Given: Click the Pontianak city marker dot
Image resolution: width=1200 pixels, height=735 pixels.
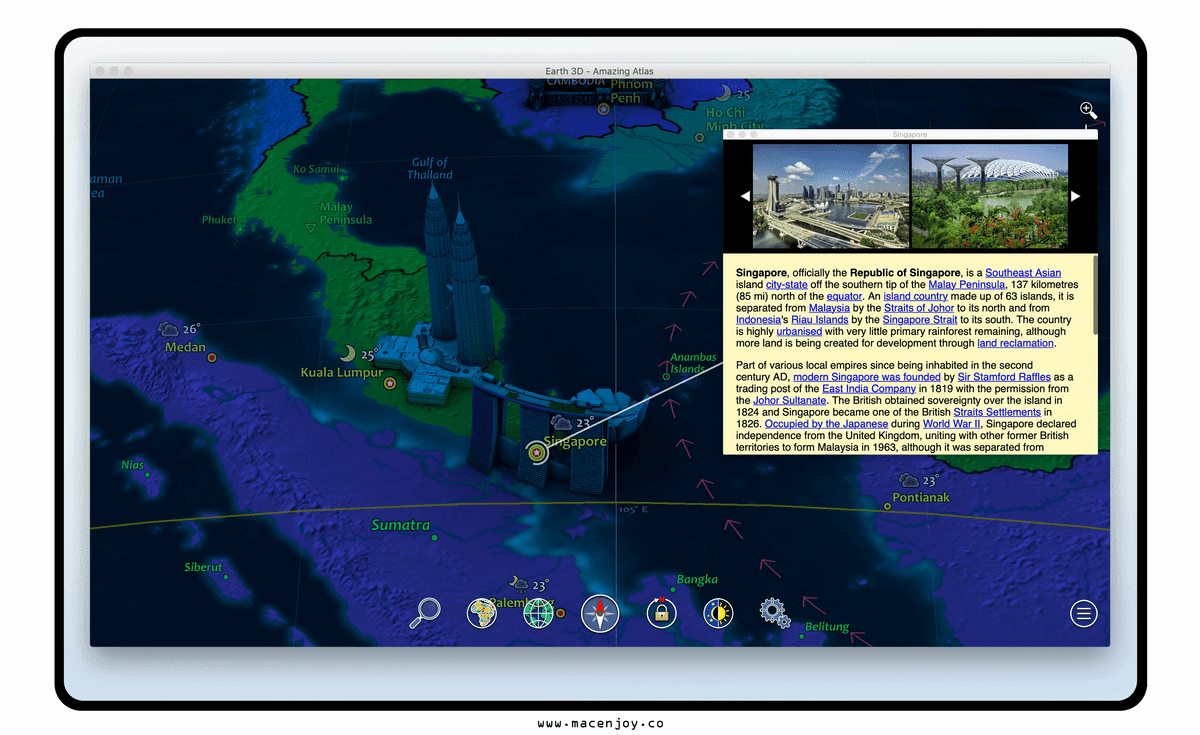Looking at the screenshot, I should (887, 506).
